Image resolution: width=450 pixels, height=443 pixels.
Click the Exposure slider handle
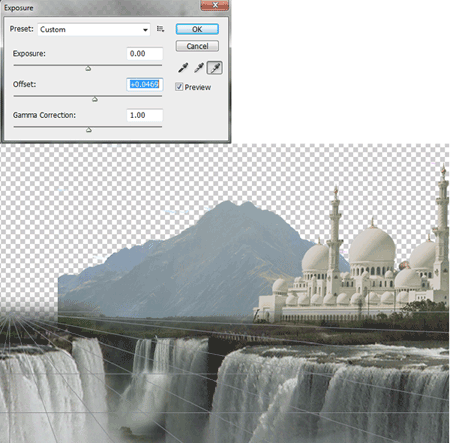pos(88,68)
